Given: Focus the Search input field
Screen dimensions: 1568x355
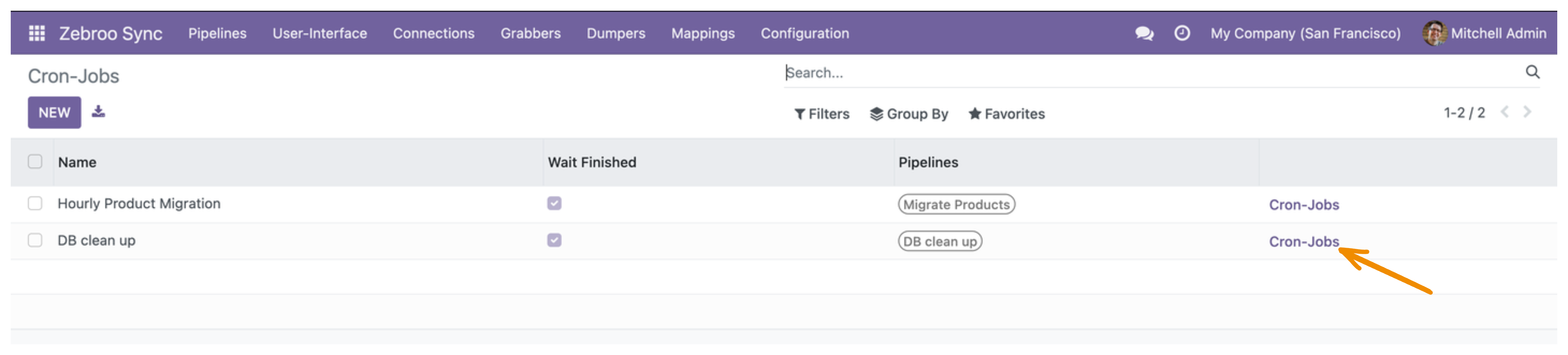Looking at the screenshot, I should 1151,72.
